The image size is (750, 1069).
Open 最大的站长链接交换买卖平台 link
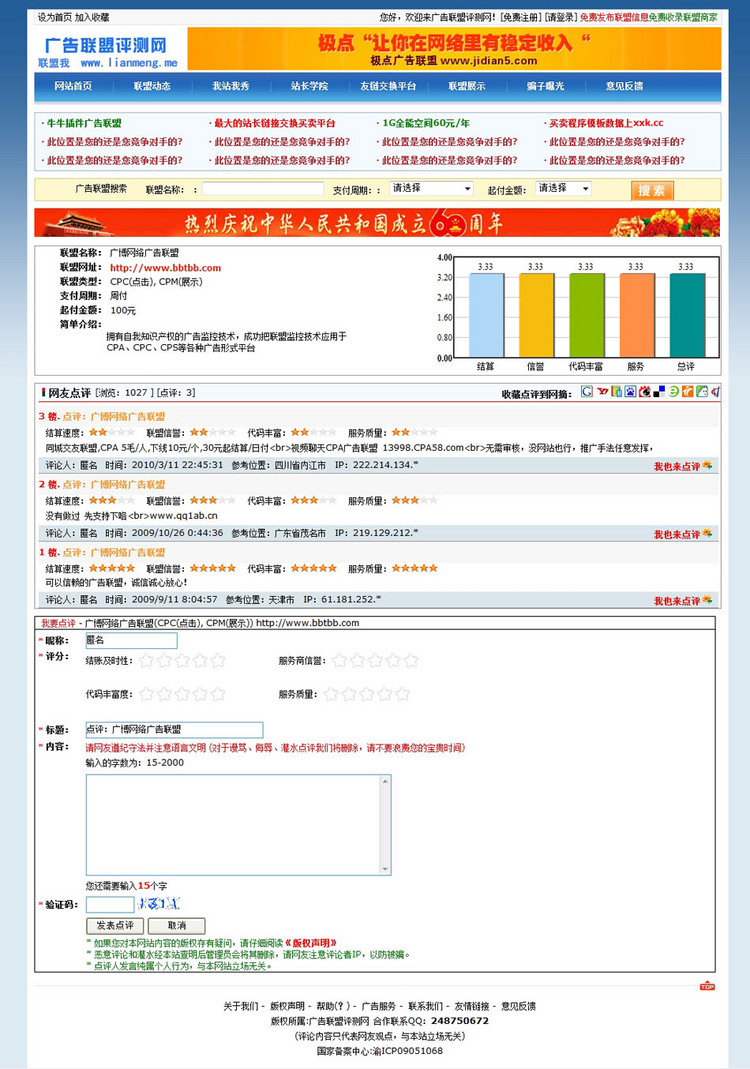click(275, 123)
